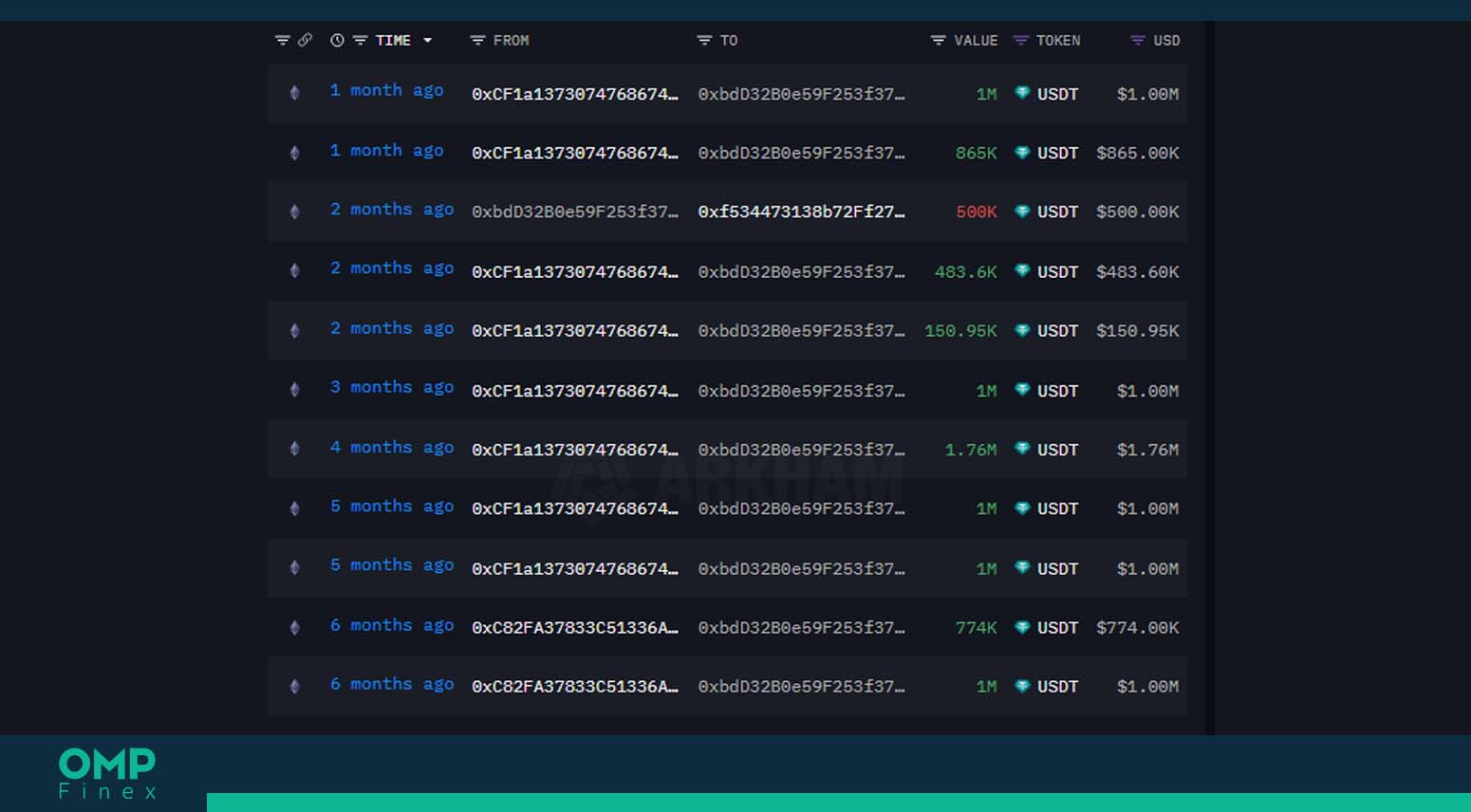Click the $483.60K USD amount
The width and height of the screenshot is (1471, 812).
[x=1138, y=271]
